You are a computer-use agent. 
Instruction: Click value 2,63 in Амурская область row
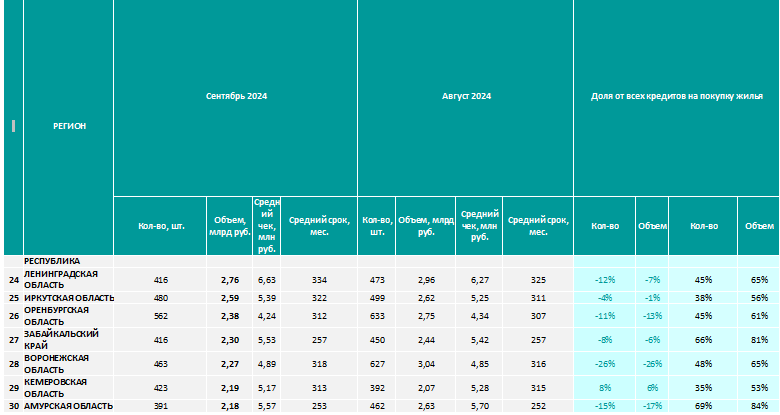426,407
